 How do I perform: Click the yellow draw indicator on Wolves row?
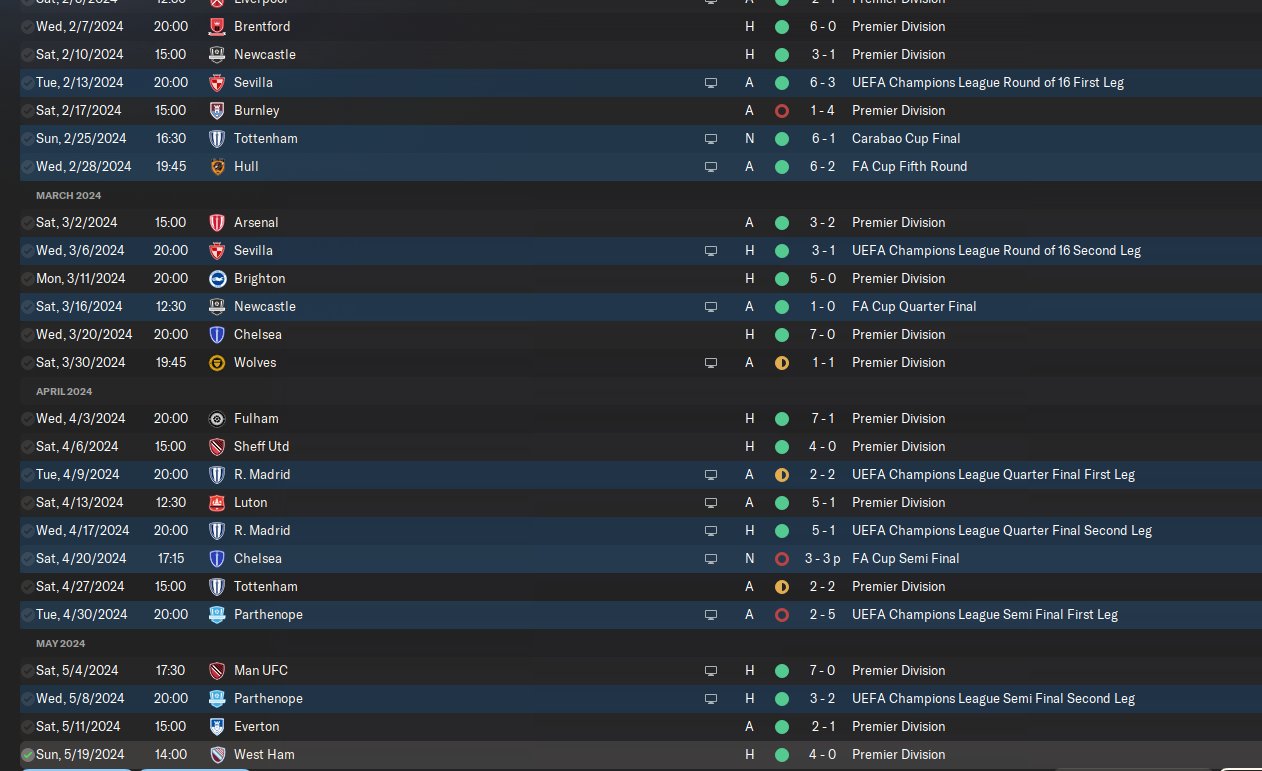coord(781,362)
